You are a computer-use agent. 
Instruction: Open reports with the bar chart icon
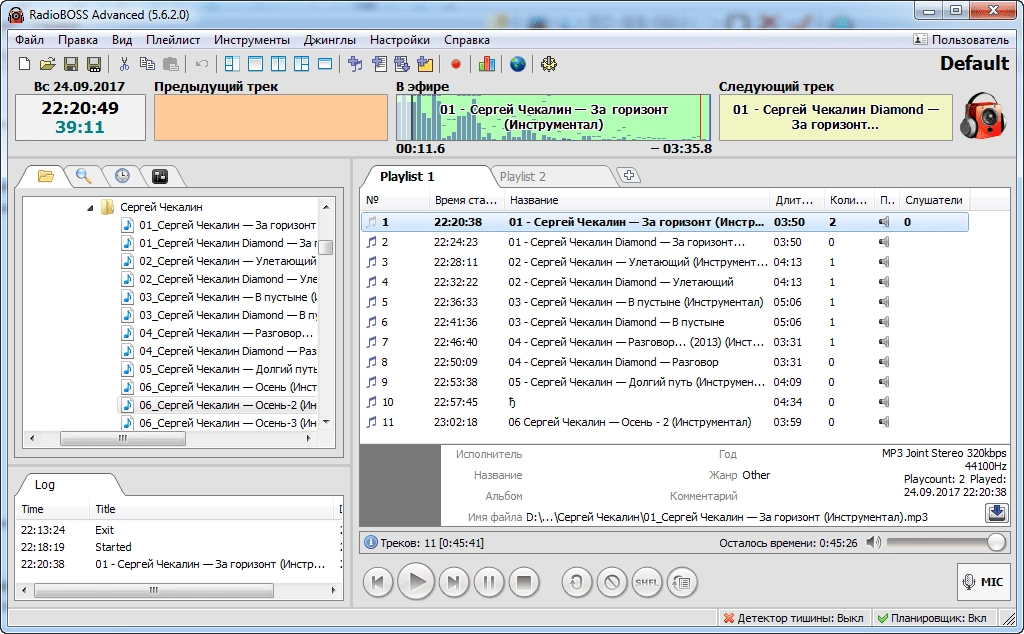coord(487,64)
